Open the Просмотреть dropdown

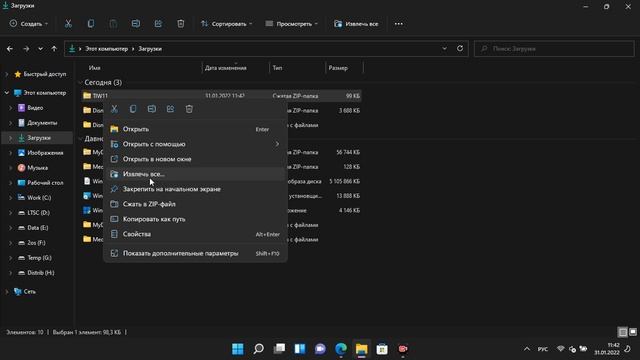coord(291,24)
